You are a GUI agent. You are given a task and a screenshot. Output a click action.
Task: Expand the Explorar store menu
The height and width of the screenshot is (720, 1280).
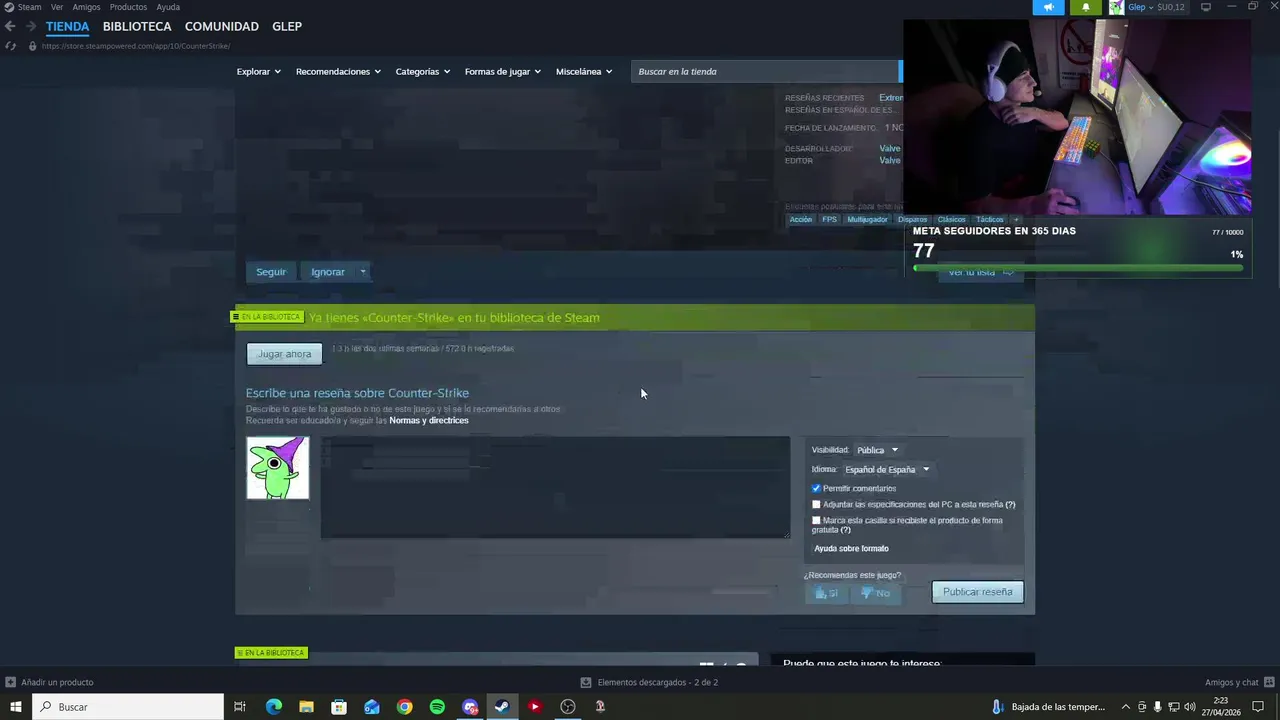(258, 71)
